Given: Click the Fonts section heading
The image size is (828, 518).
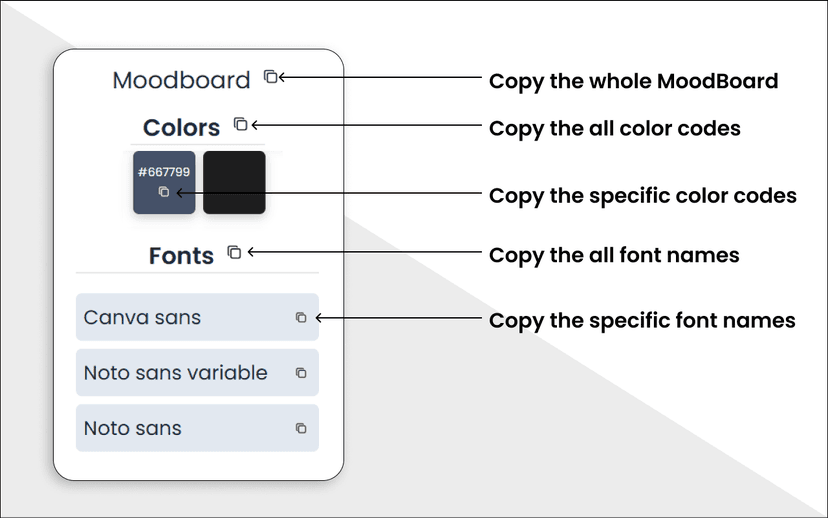Looking at the screenshot, I should click(x=181, y=256).
